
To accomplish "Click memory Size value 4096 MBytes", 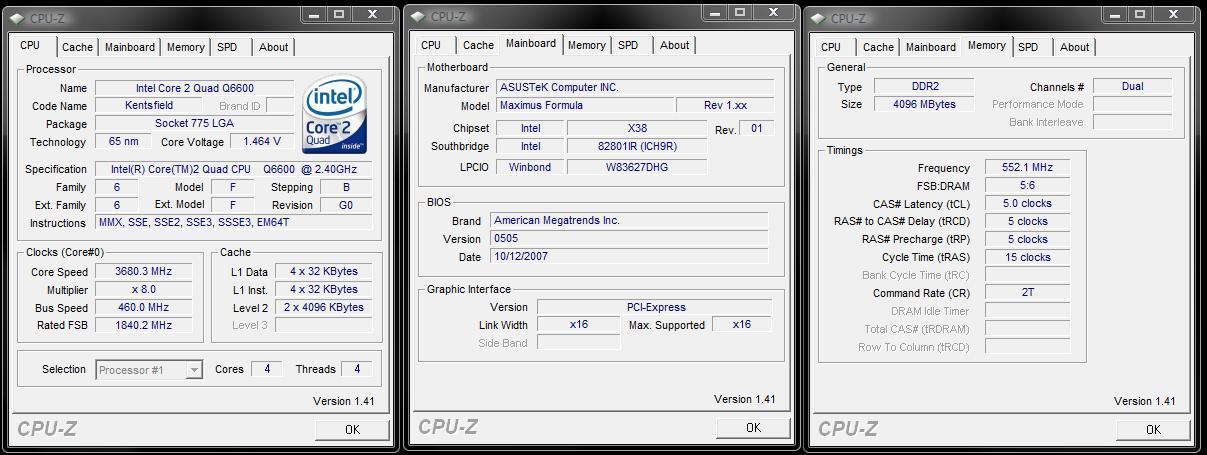I will tap(924, 104).
